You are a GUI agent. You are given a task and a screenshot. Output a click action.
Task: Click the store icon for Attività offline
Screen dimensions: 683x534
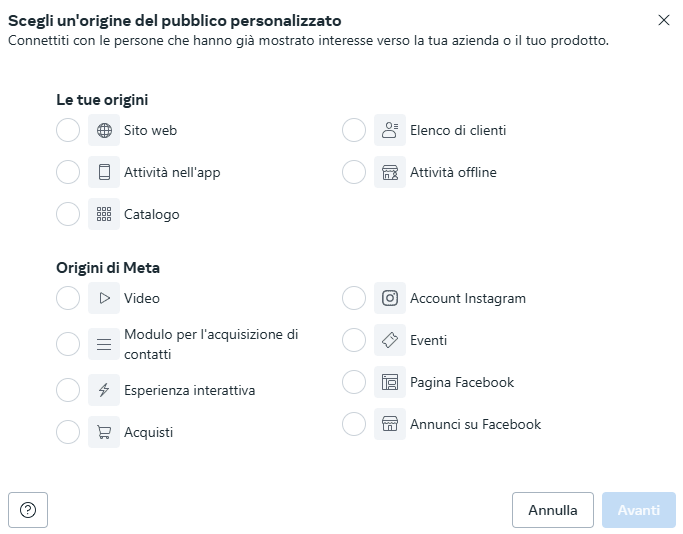pyautogui.click(x=390, y=173)
